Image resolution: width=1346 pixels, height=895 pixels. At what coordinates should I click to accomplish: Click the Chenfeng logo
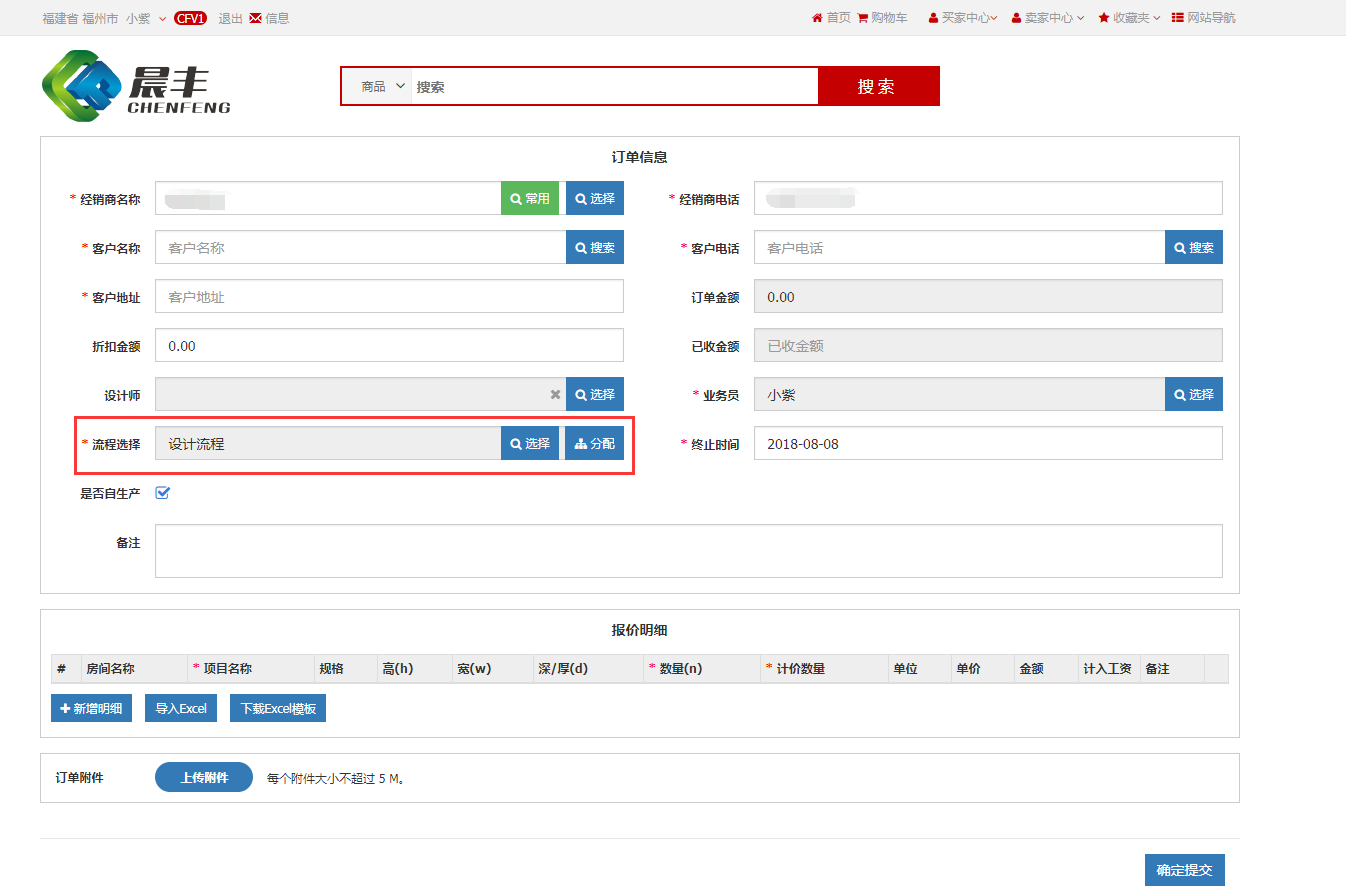tap(137, 87)
